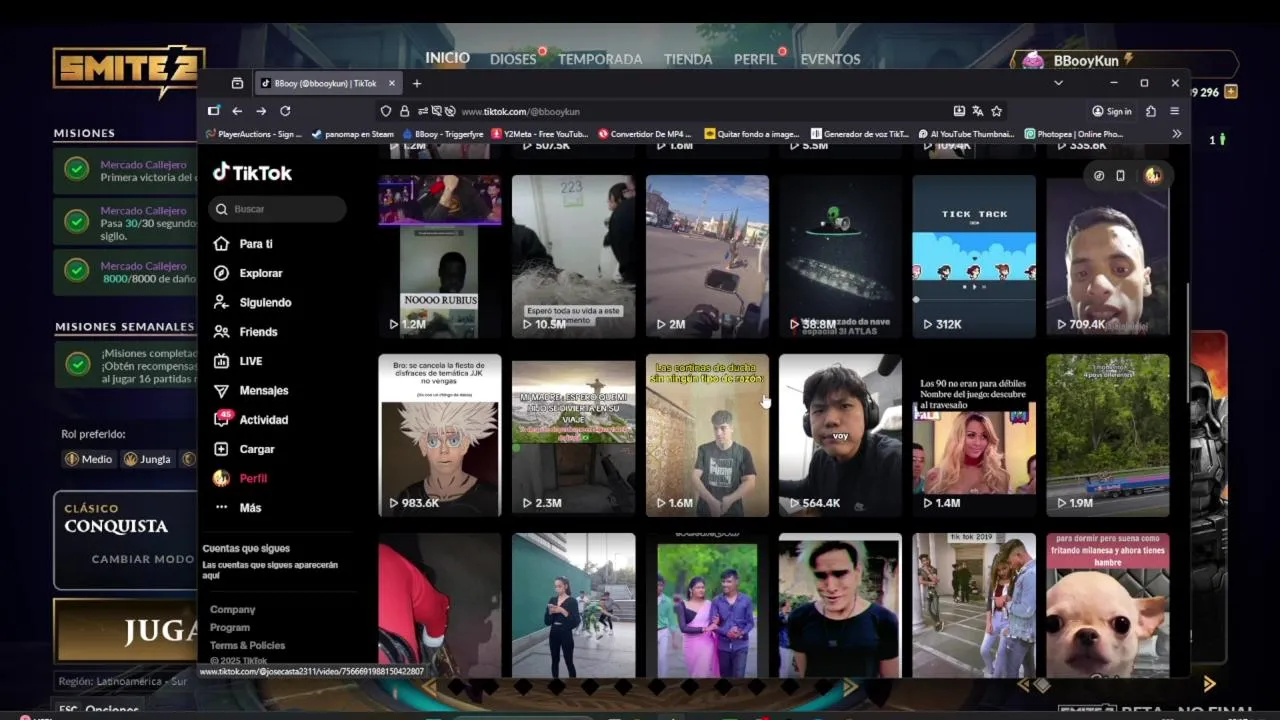Screen dimensions: 1280x720
Task: Open the Los 90 no eran para débiles video
Action: point(974,435)
